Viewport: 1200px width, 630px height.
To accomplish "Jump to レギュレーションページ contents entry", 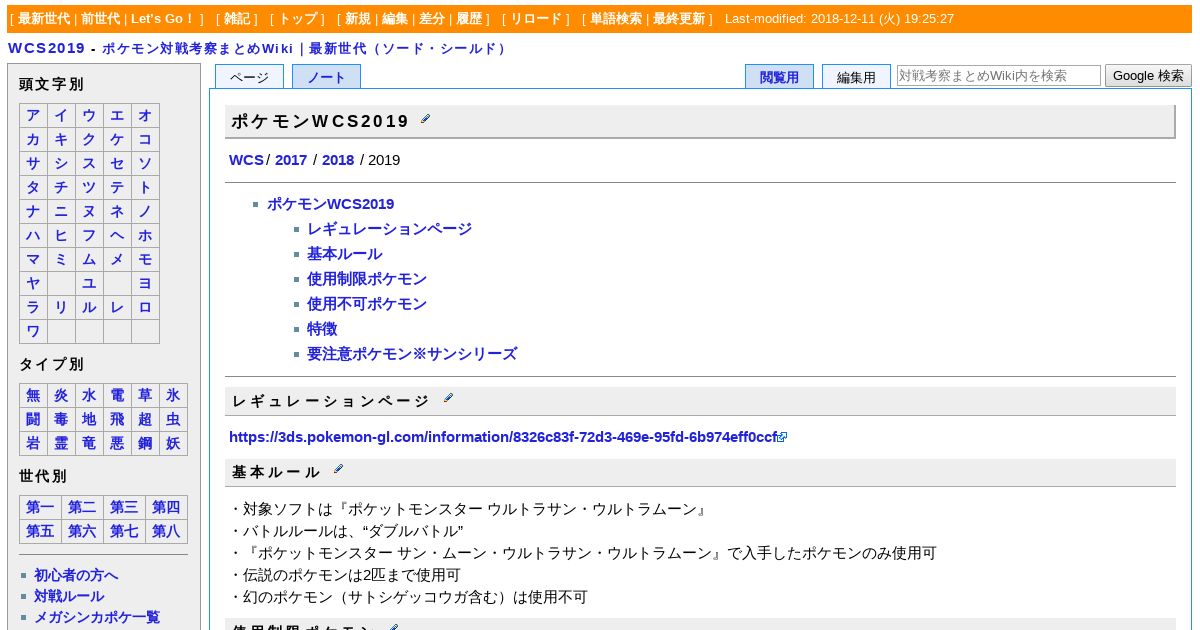I will coord(389,229).
